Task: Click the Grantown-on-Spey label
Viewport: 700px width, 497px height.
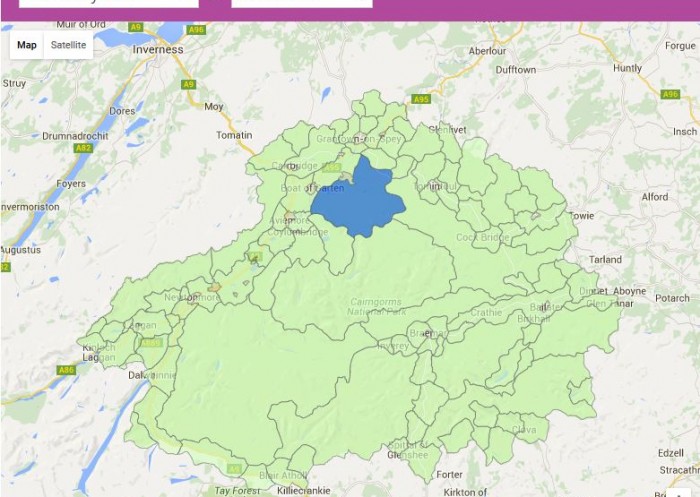Action: [359, 139]
